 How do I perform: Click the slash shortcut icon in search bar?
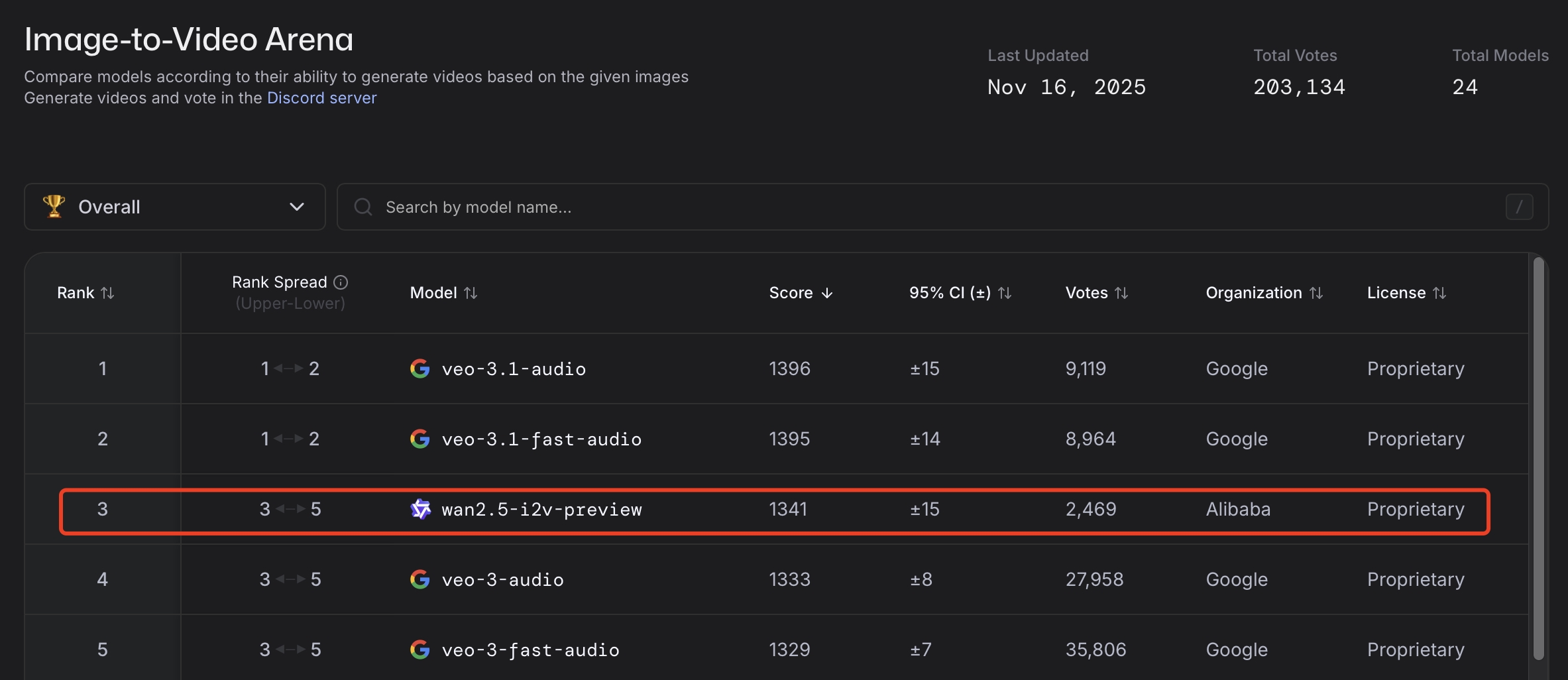pos(1519,207)
